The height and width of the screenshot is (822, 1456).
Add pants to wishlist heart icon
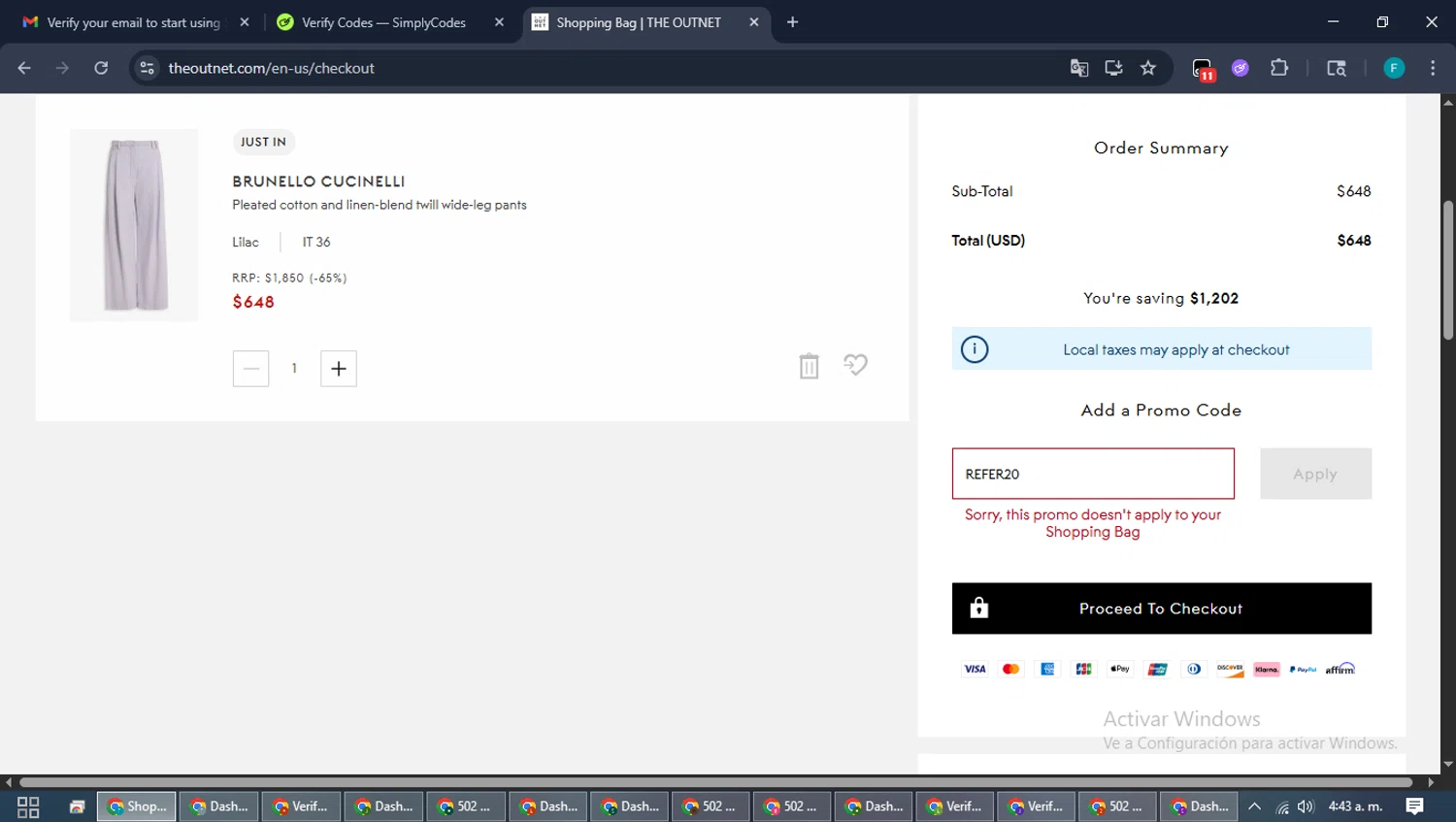pyautogui.click(x=855, y=365)
